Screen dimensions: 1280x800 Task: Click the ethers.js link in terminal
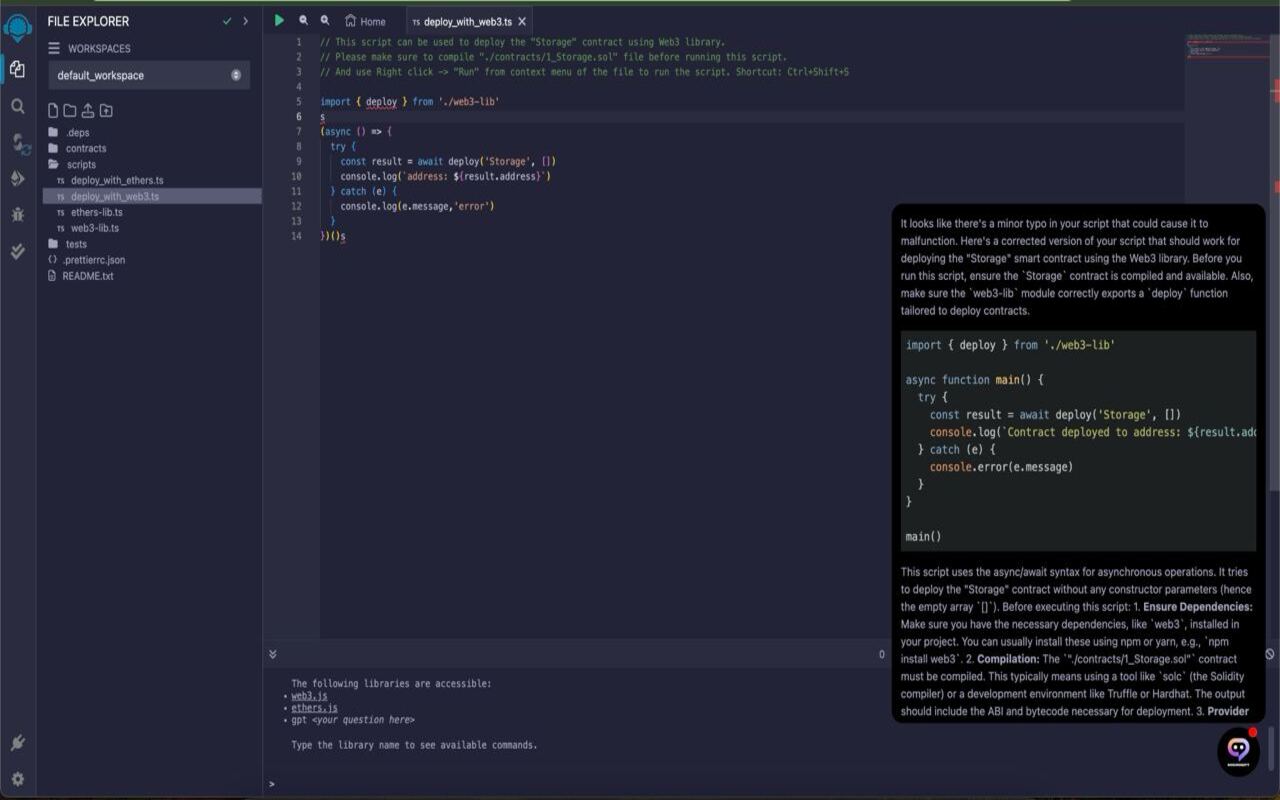pos(314,708)
